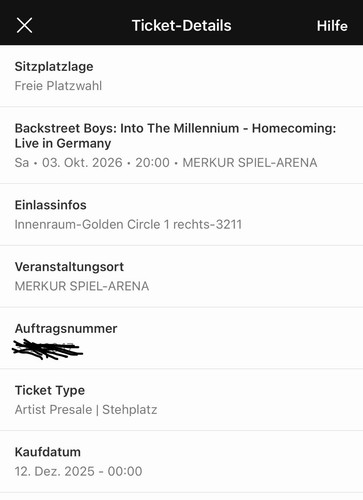
Task: Tap MERKUR SPIEL-ARENA under Veranstaltungsort
Action: [82, 286]
